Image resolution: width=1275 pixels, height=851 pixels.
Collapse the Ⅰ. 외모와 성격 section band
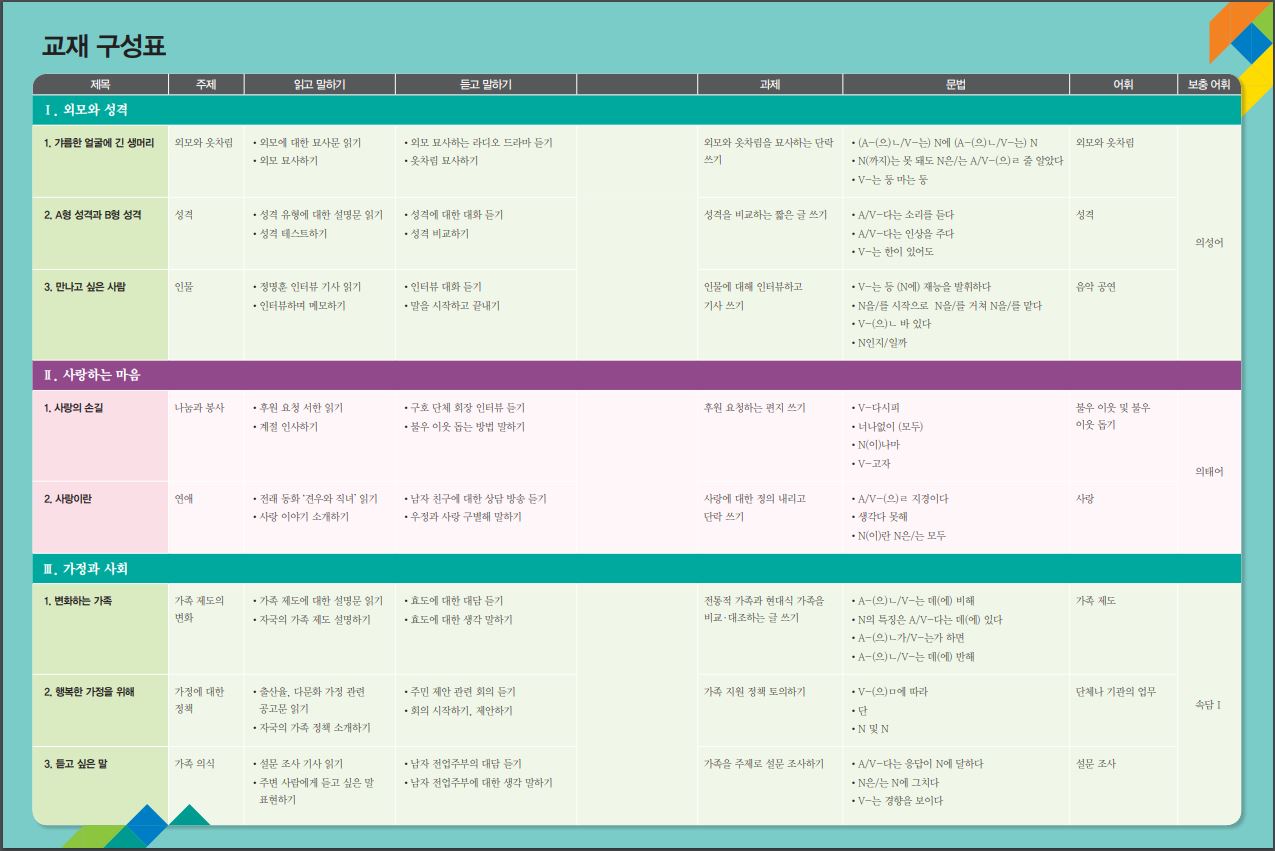(x=86, y=110)
